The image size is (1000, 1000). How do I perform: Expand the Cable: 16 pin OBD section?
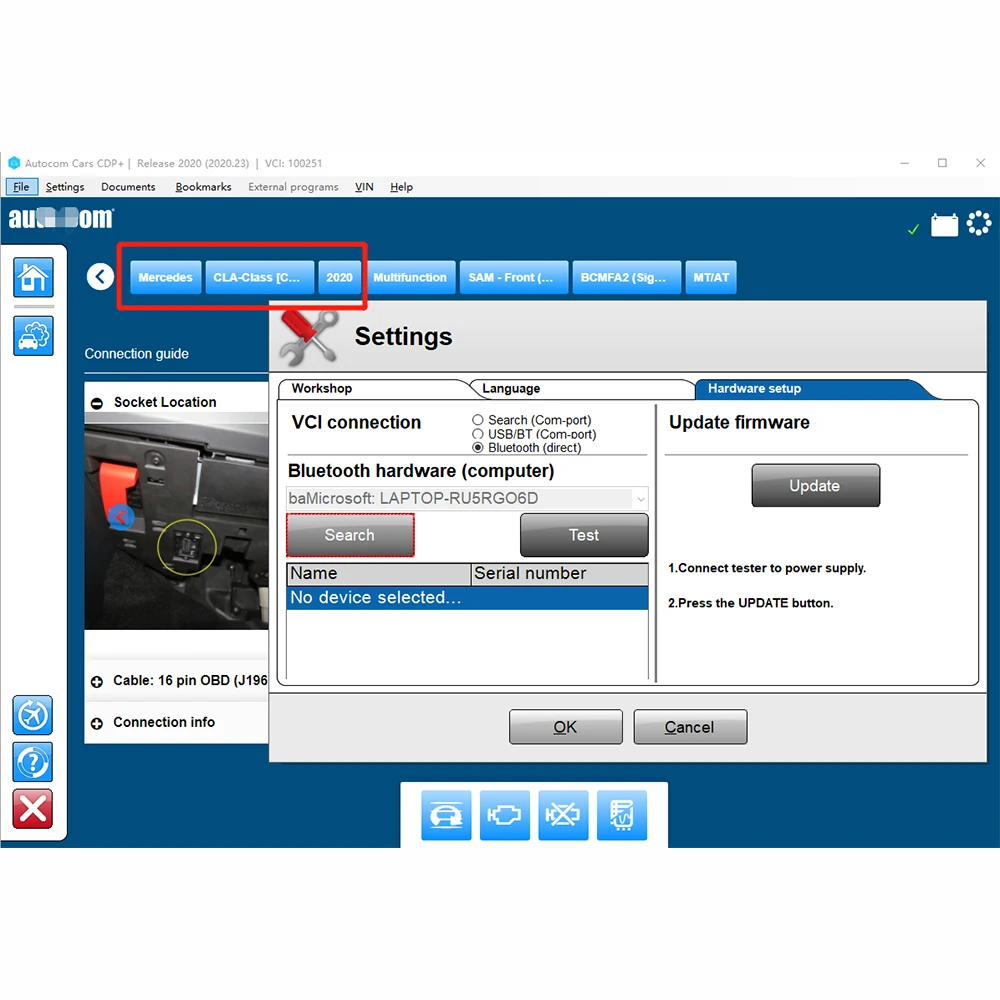pos(97,682)
